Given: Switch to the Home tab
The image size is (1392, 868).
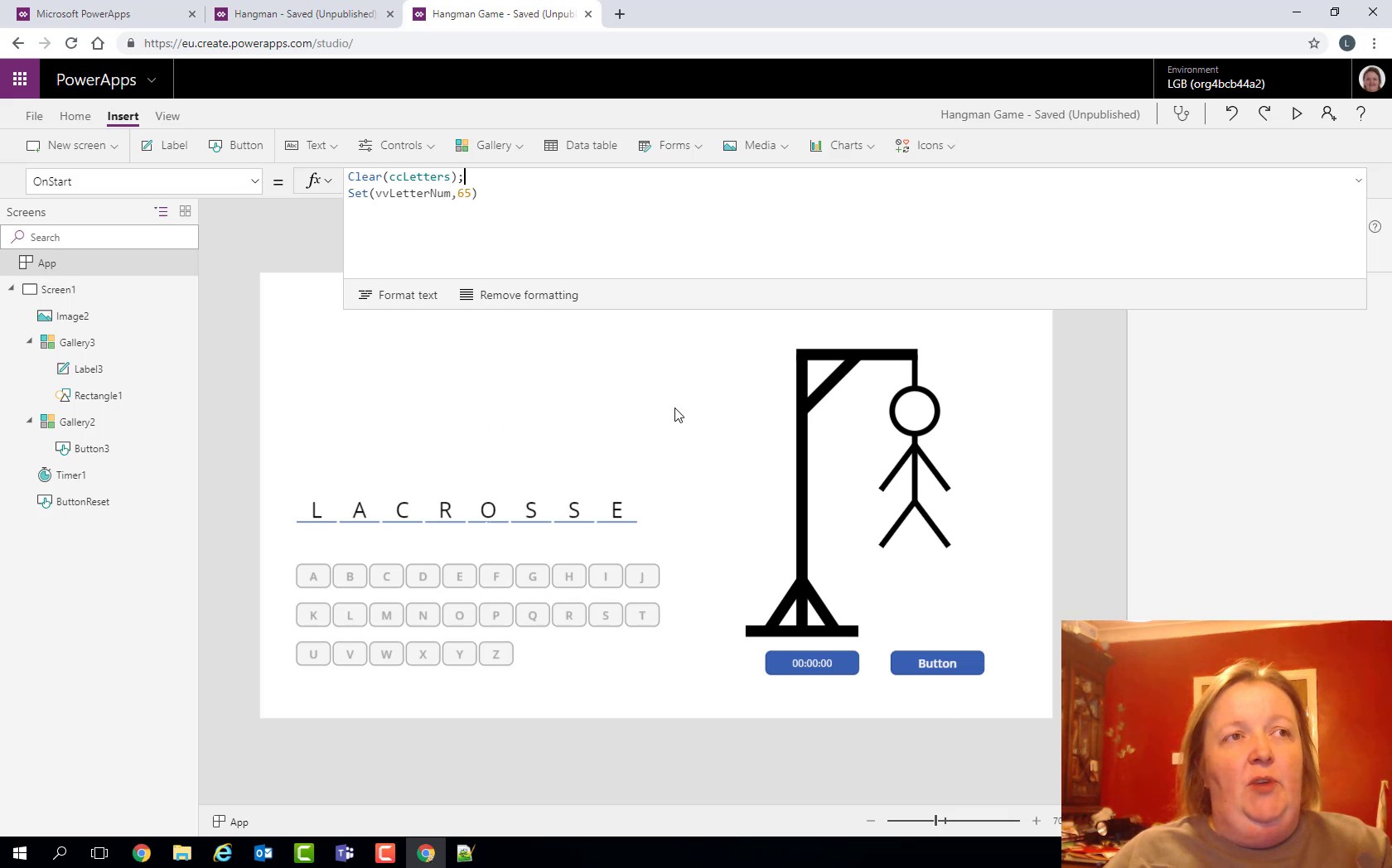Looking at the screenshot, I should [x=75, y=116].
